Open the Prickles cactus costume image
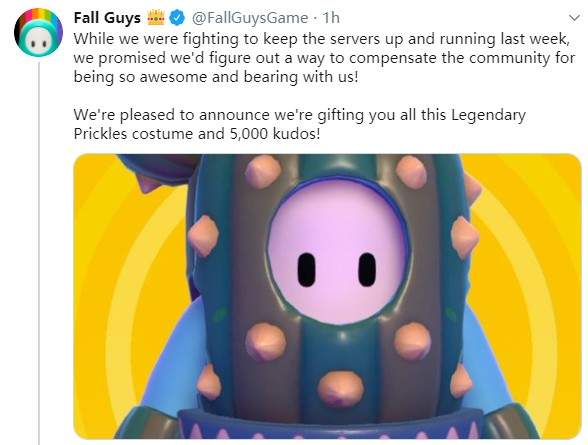 [x=327, y=296]
